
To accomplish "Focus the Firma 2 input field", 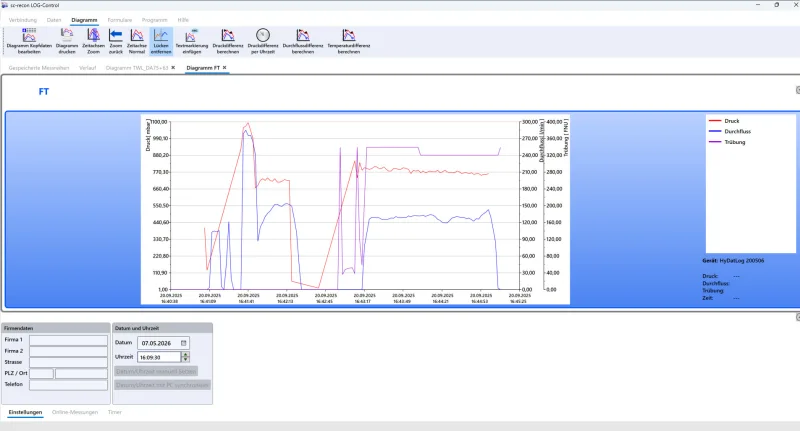I will coord(68,351).
